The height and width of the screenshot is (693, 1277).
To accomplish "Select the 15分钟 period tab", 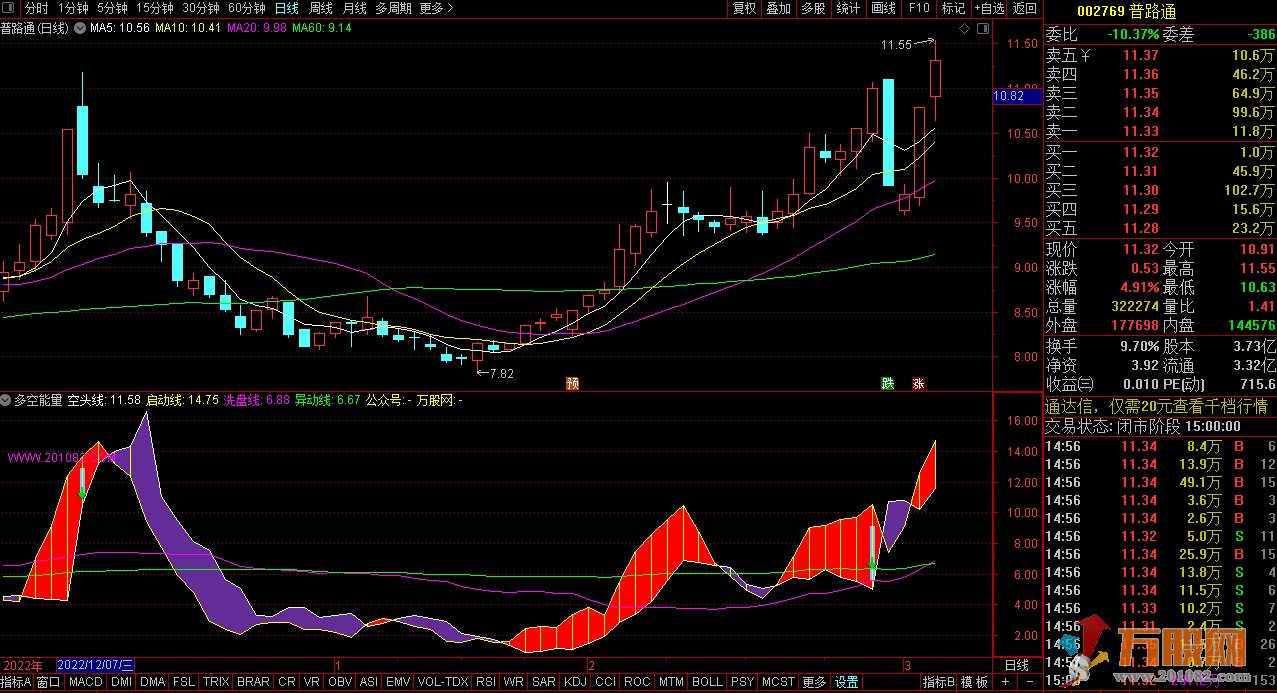I will 155,8.
